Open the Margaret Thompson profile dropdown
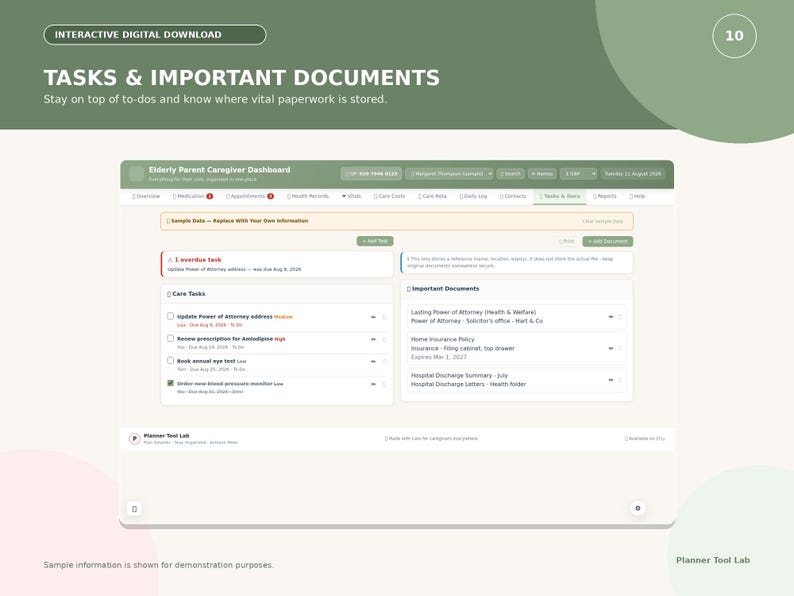 449,174
